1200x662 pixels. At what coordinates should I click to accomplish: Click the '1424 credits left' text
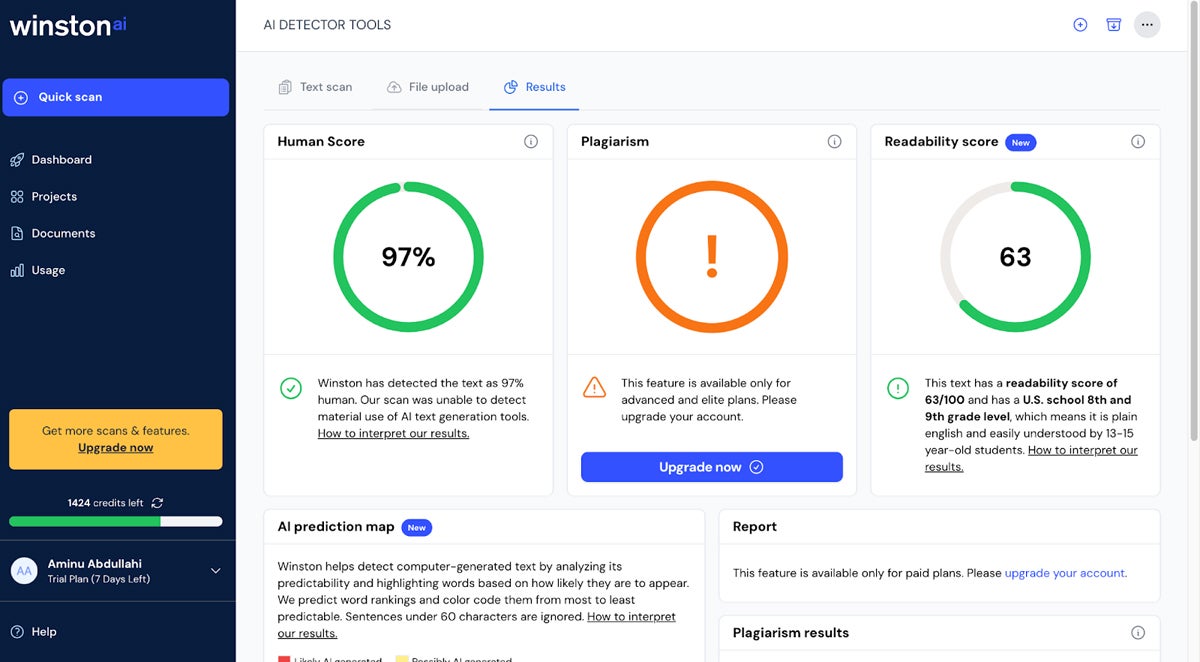pos(105,503)
